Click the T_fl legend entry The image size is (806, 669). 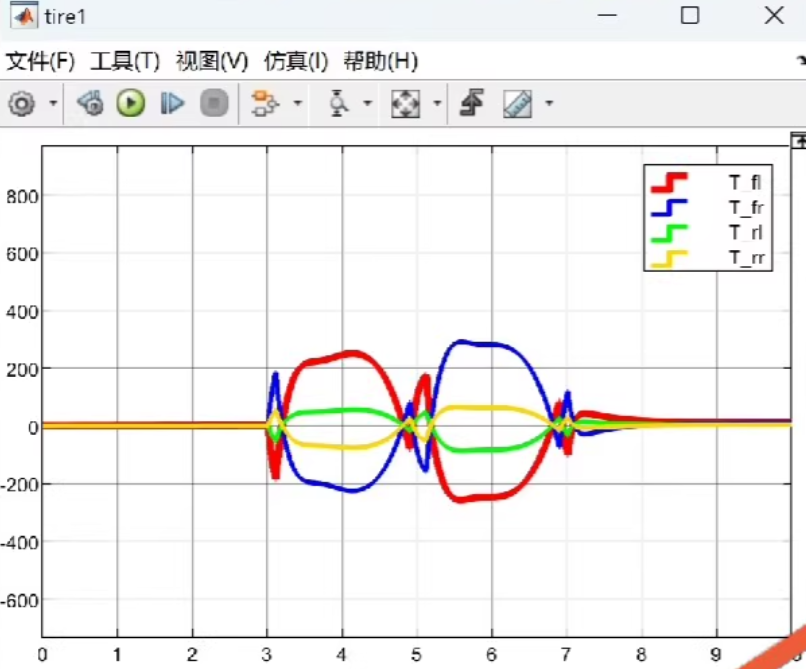pos(708,183)
